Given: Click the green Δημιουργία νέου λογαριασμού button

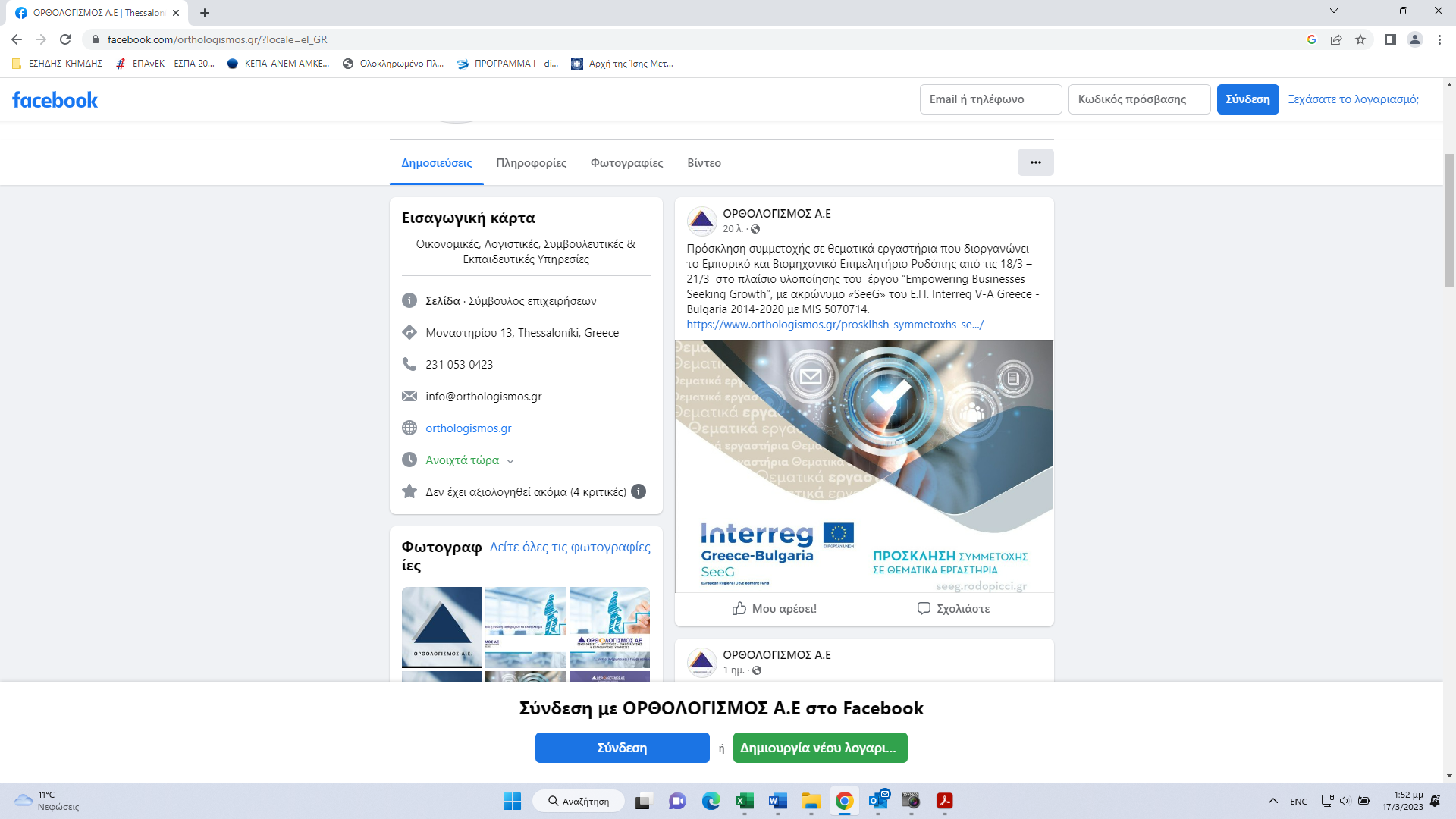Looking at the screenshot, I should 820,748.
